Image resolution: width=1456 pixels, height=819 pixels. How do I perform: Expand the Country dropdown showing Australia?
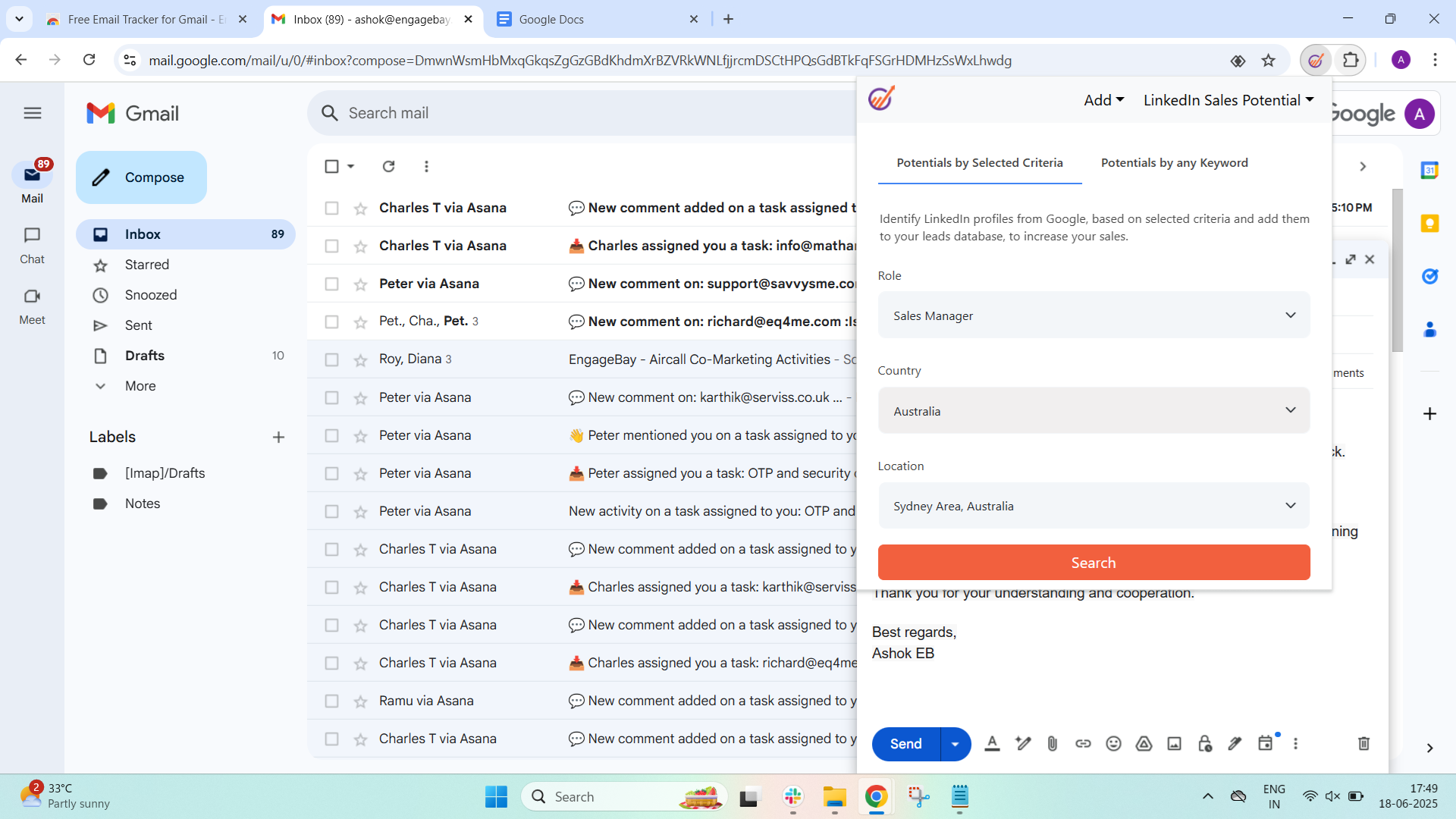1094,411
